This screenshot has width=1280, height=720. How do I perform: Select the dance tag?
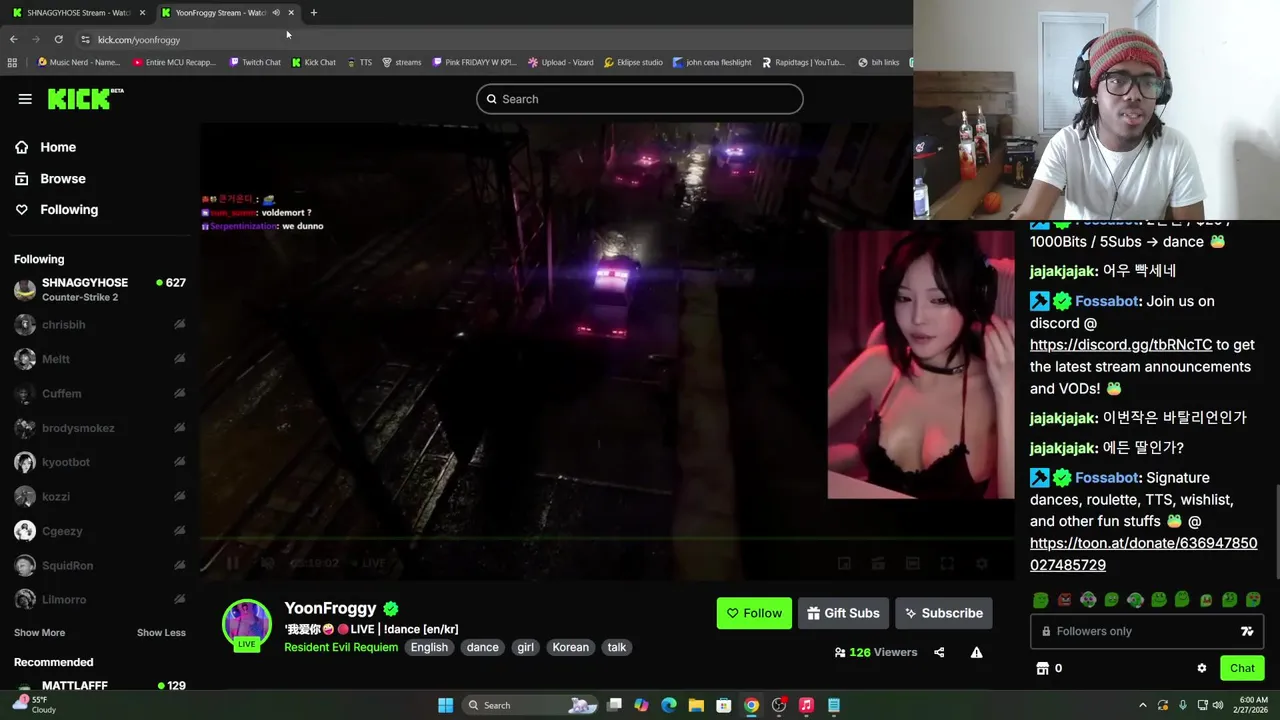[482, 647]
